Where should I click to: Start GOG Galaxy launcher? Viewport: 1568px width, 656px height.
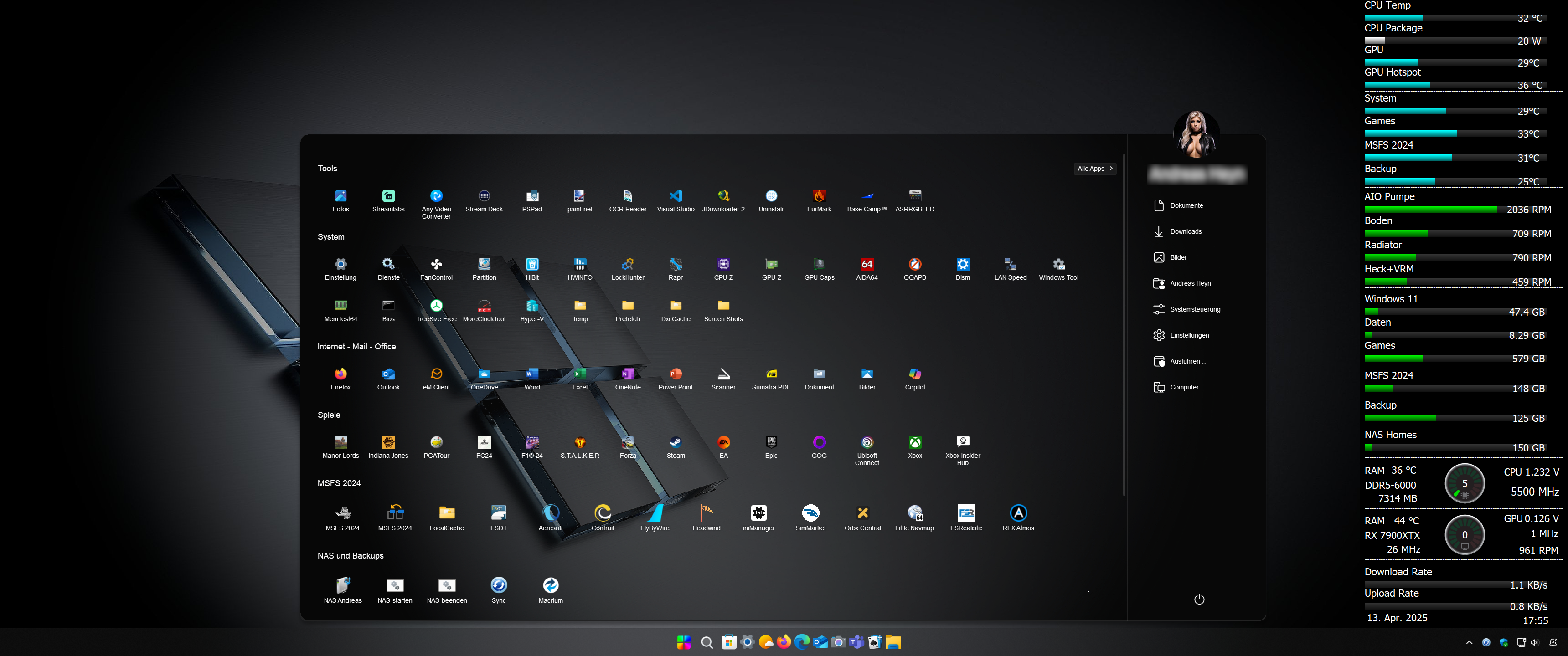click(819, 443)
